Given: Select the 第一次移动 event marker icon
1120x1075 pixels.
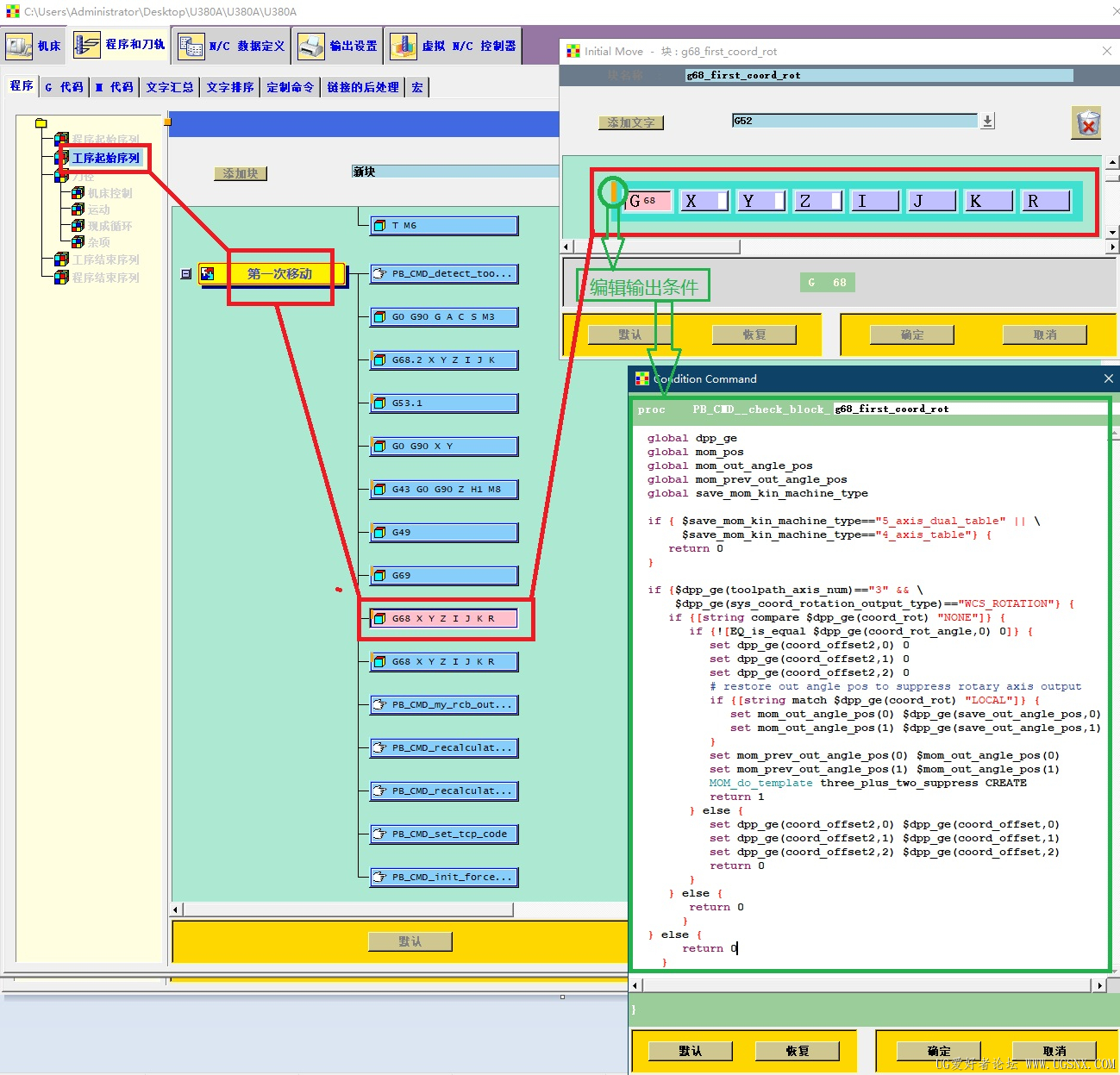Looking at the screenshot, I should pos(208,274).
